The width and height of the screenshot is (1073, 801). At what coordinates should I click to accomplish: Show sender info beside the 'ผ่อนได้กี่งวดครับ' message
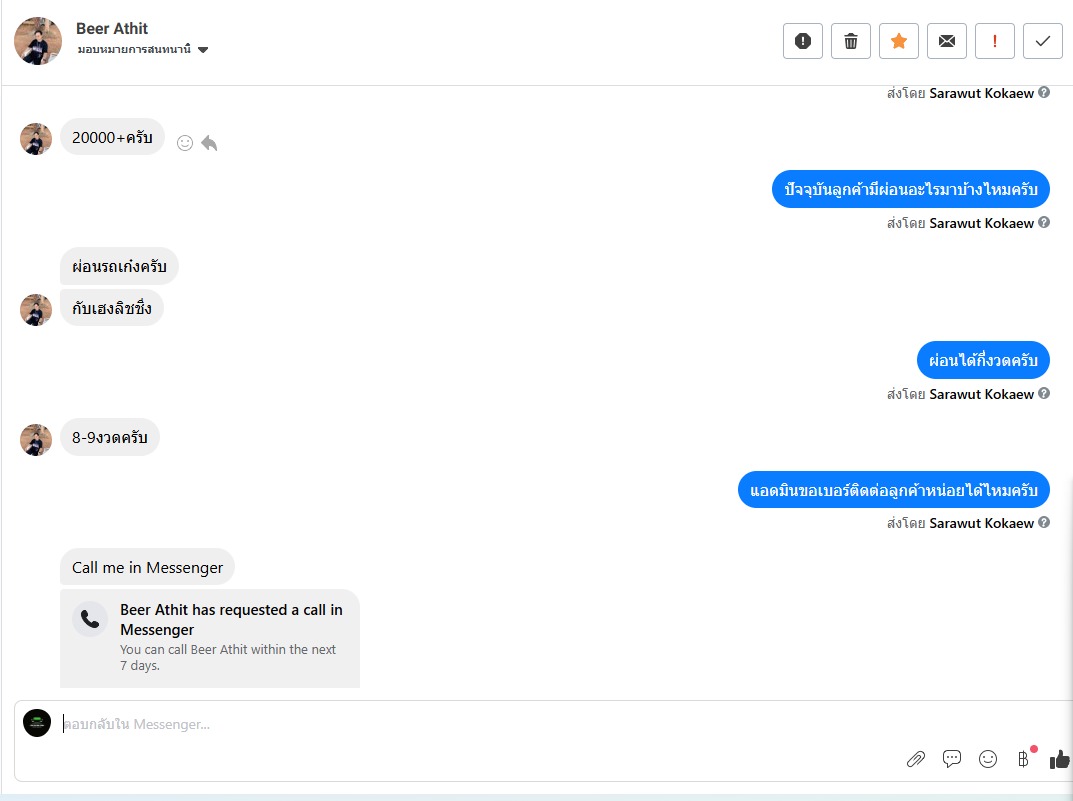[1044, 393]
